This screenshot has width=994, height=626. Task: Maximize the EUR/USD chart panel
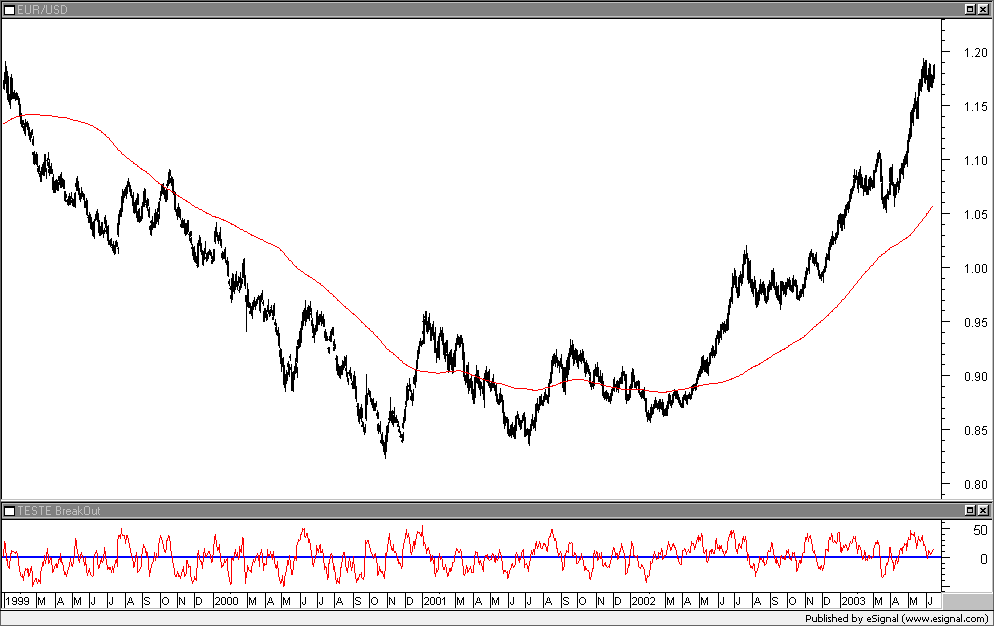click(970, 10)
